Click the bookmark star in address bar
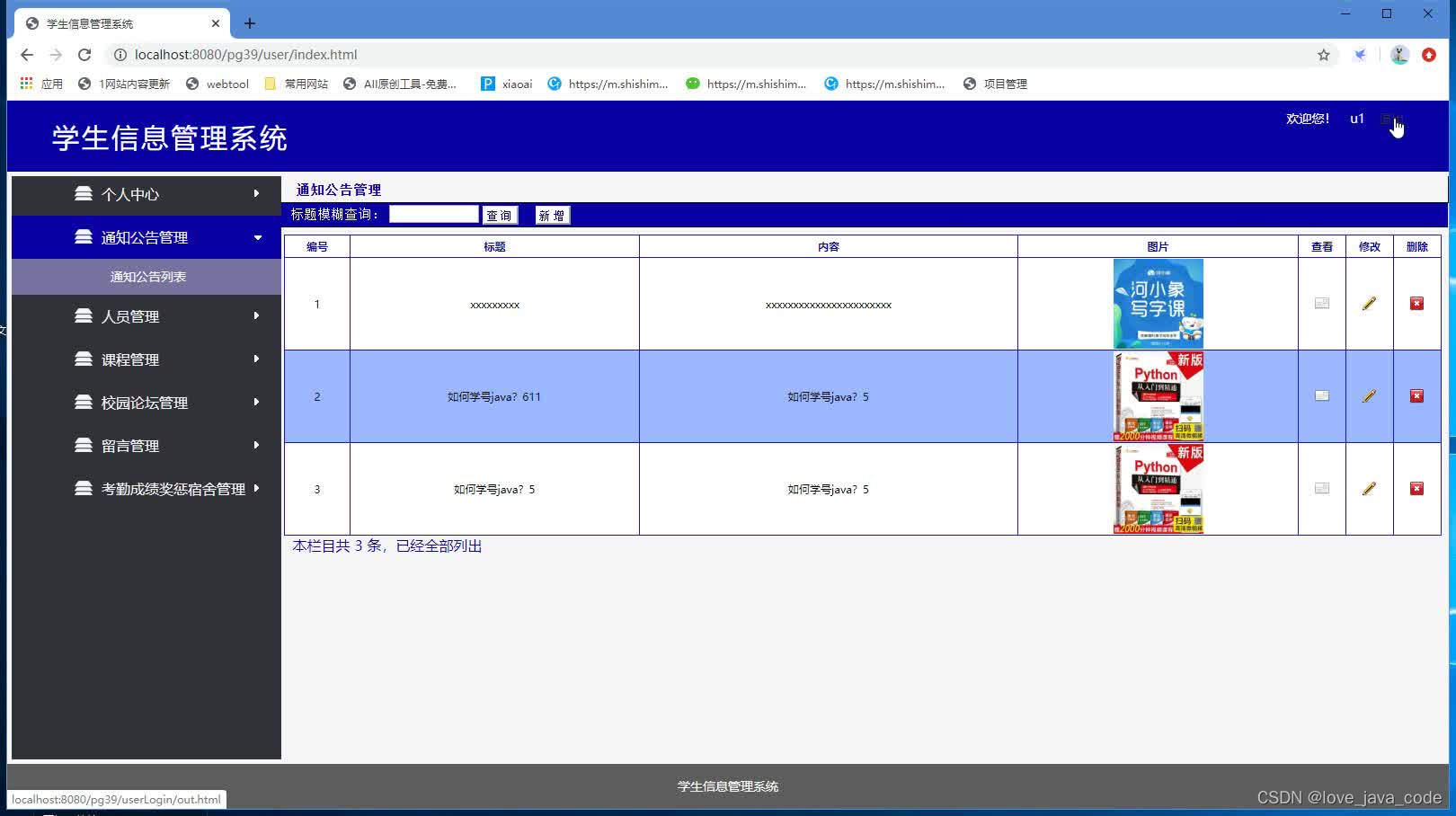Screen dimensions: 1456x816 click(x=1323, y=54)
